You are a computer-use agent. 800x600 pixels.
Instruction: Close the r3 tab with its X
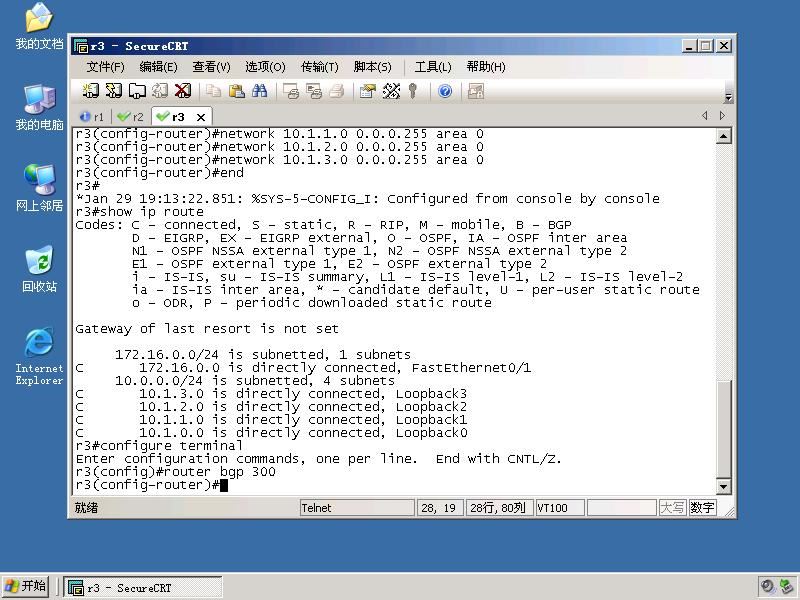pyautogui.click(x=201, y=117)
